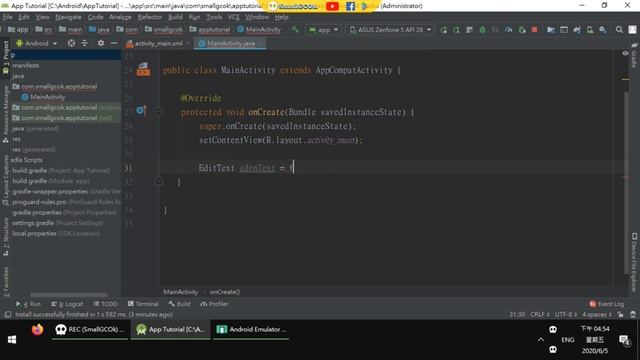Switch to Android Emulator taskbar window
Viewport: 640px width, 360px height.
point(251,329)
